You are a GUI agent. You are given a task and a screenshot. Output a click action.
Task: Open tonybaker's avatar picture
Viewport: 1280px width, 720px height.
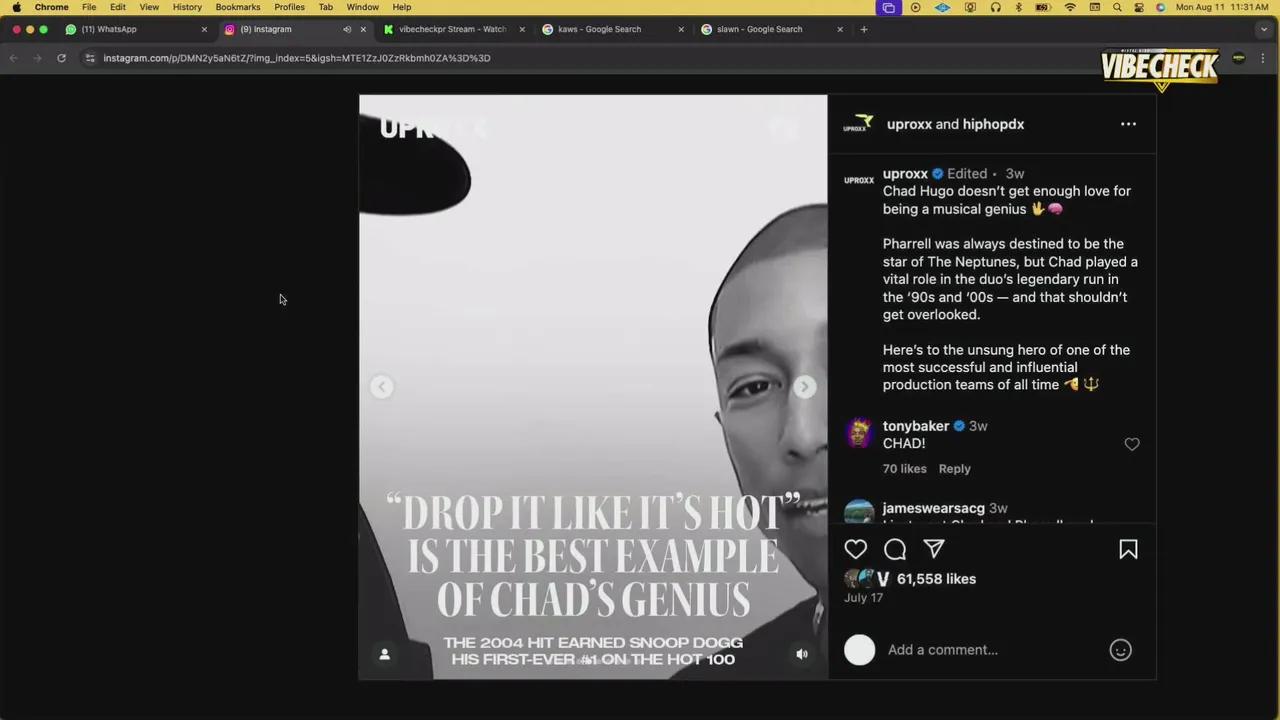point(859,432)
